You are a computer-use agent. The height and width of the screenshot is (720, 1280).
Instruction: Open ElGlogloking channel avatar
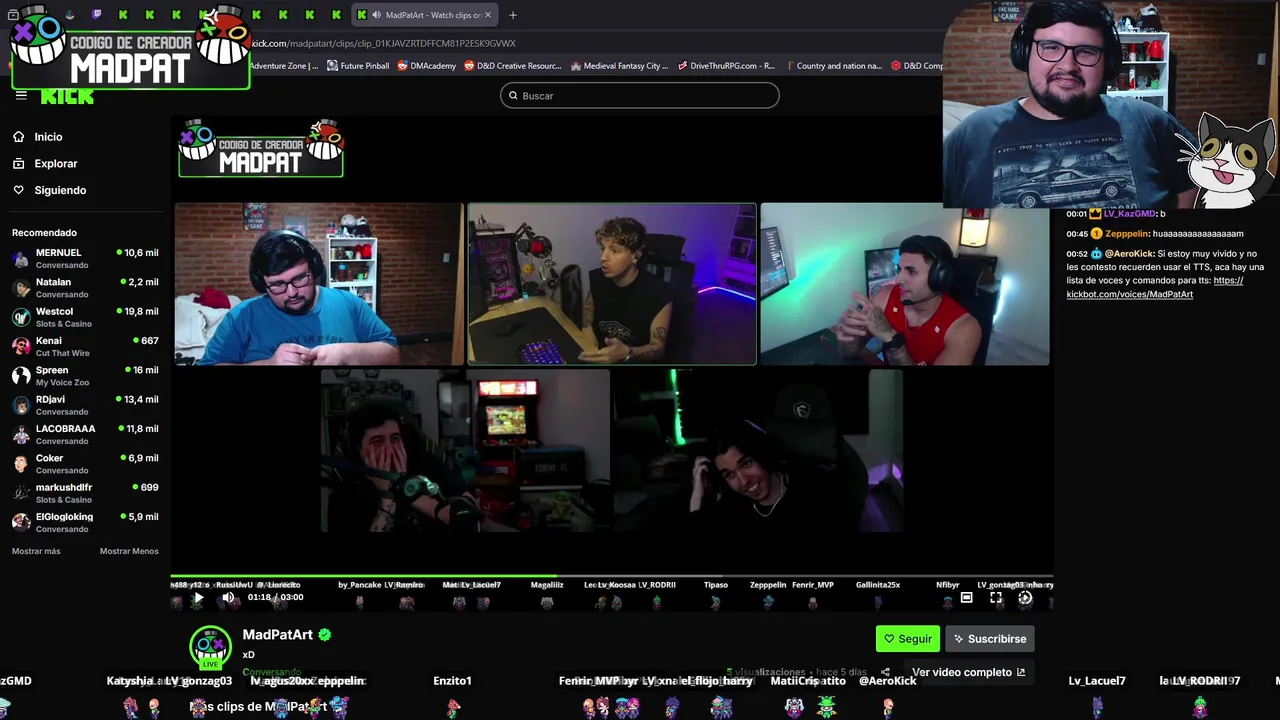[x=21, y=523]
